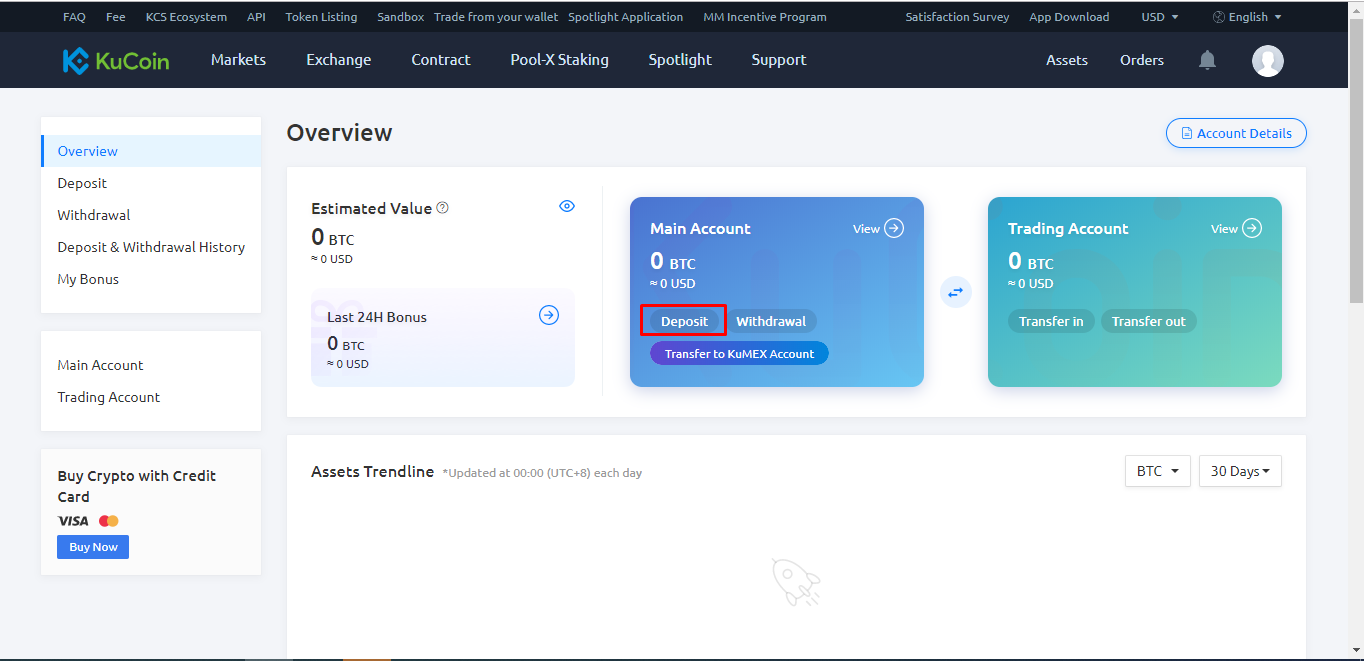The image size is (1364, 661).
Task: Open Account Details
Action: pos(1236,133)
